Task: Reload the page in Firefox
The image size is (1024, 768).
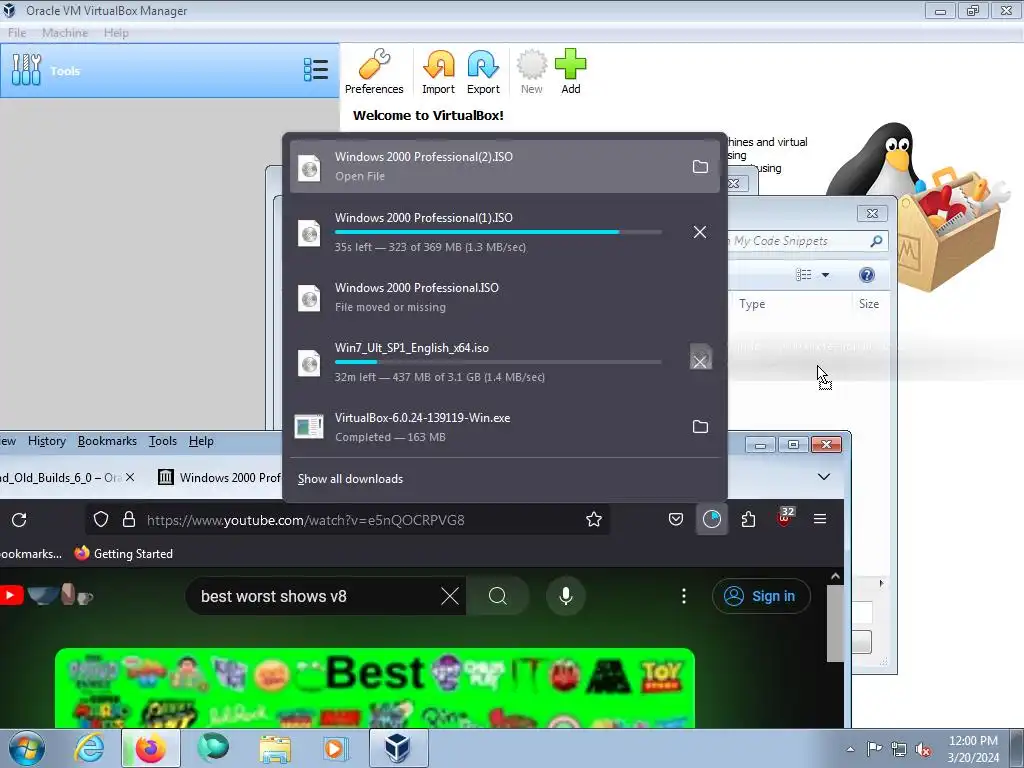Action: pos(19,520)
